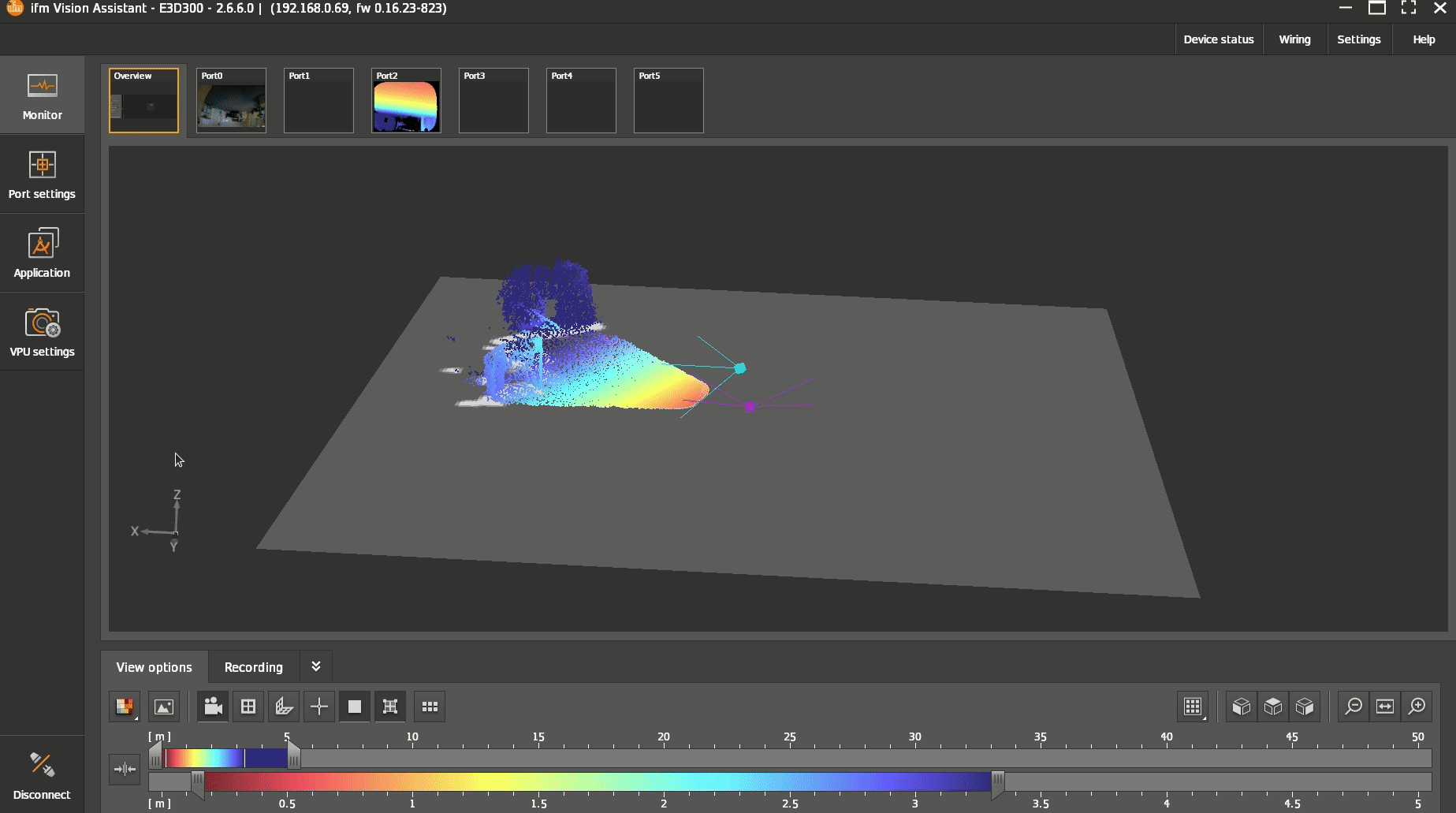Screen dimensions: 1456x813
Task: Click the lower color range slider's right handle
Action: coord(997,781)
